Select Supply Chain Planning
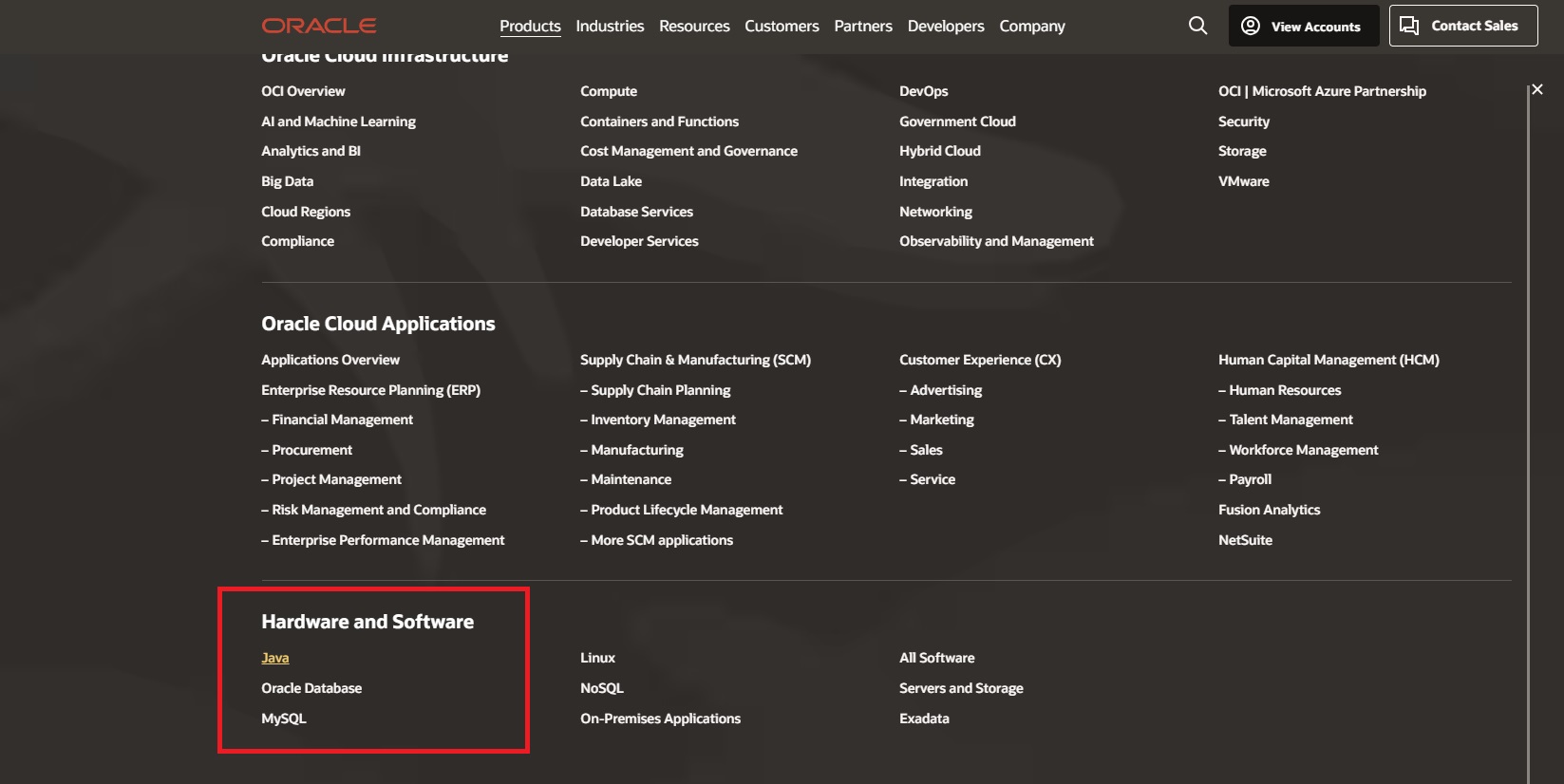This screenshot has height=784, width=1564. pyautogui.click(x=655, y=390)
